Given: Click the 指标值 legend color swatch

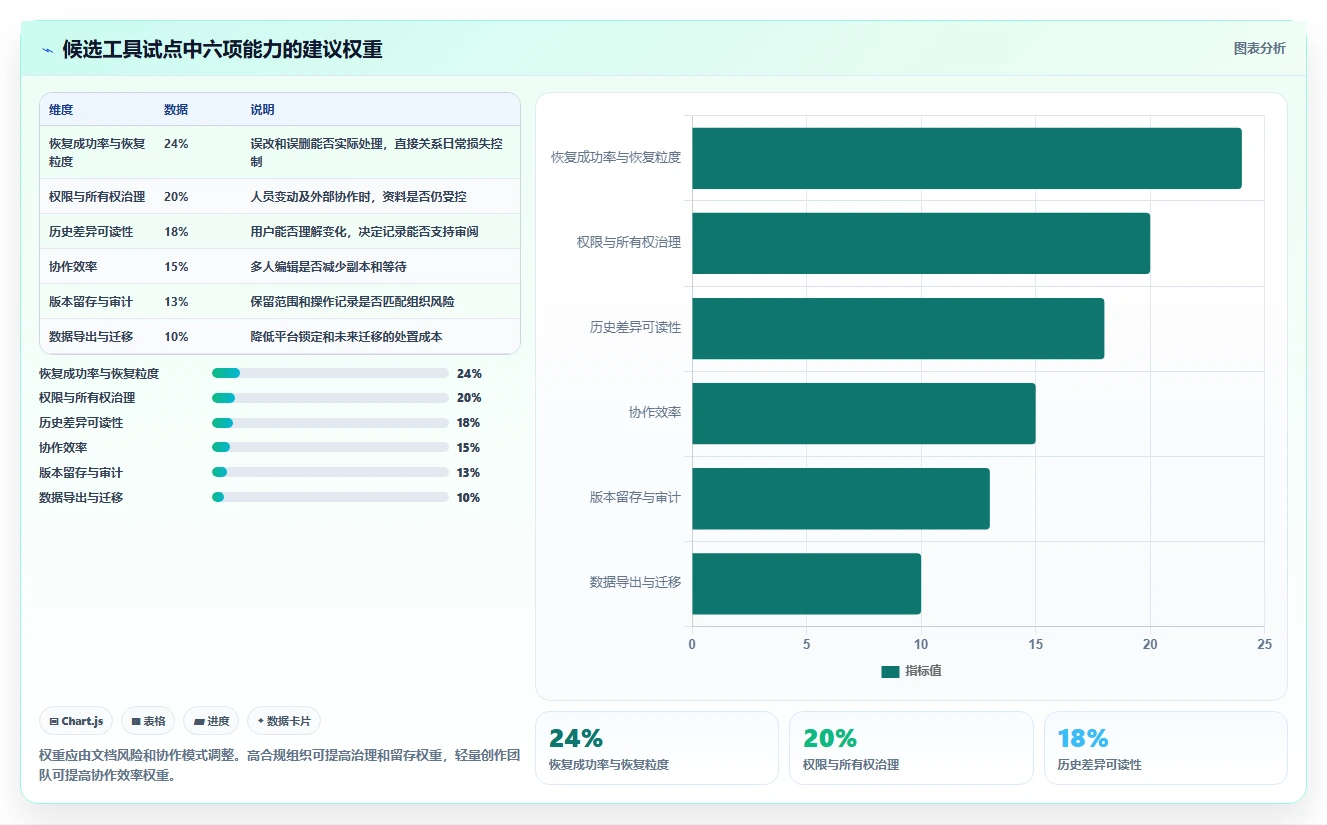Looking at the screenshot, I should 890,671.
